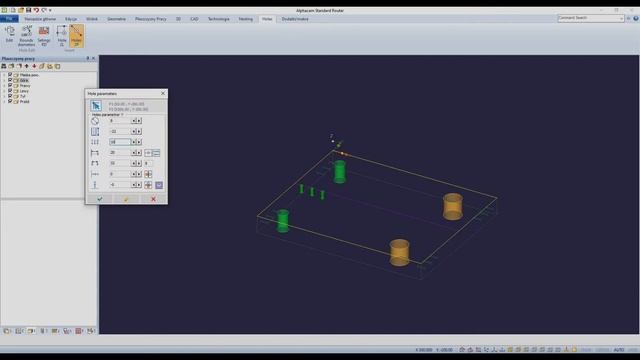Screen dimensions: 640x360
Task: Open the hole Settings ribbon icon
Action: point(44,36)
